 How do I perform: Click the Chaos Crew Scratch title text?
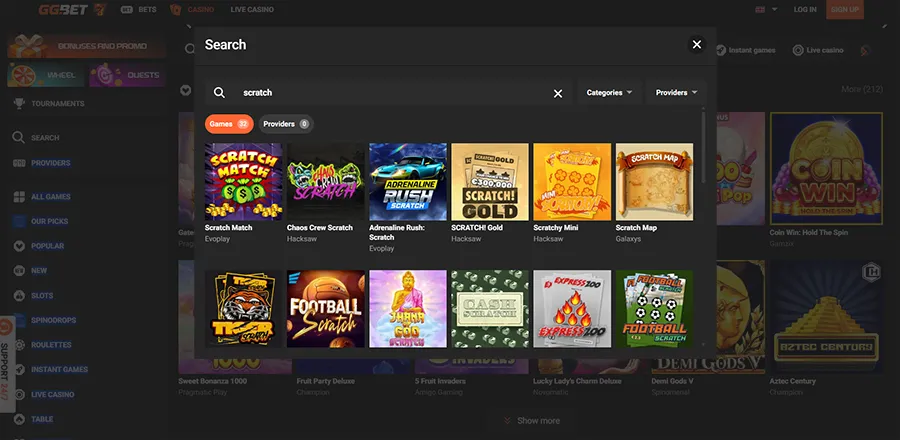pos(320,228)
